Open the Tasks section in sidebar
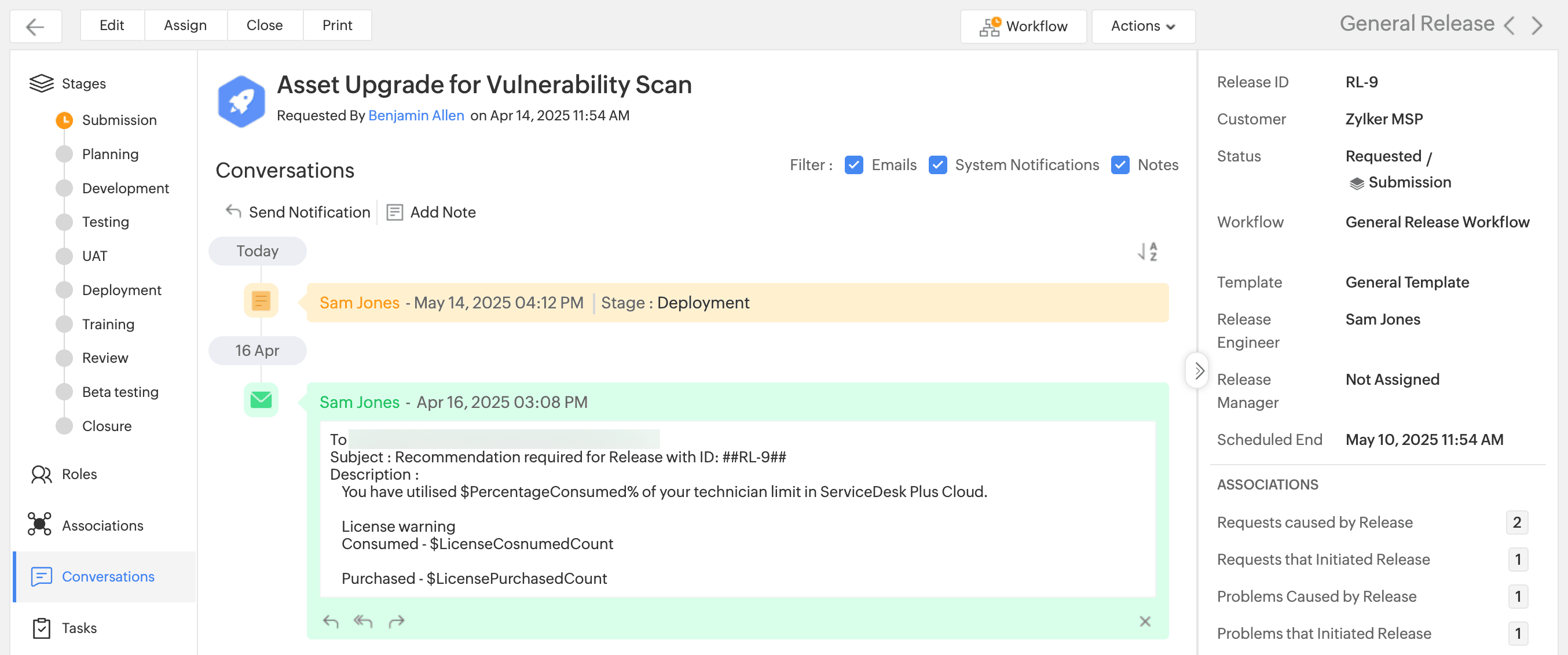1568x655 pixels. pos(79,628)
